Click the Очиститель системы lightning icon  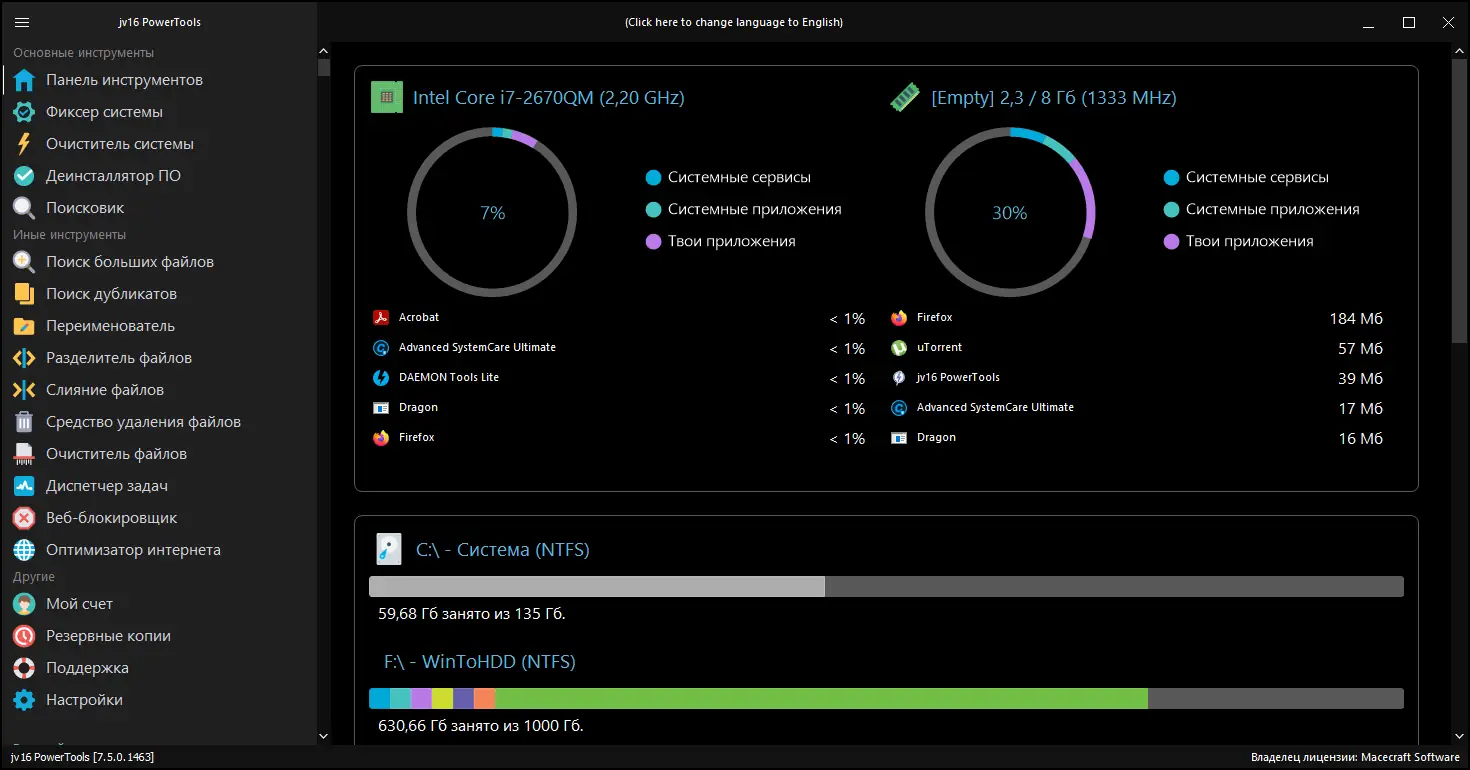25,144
